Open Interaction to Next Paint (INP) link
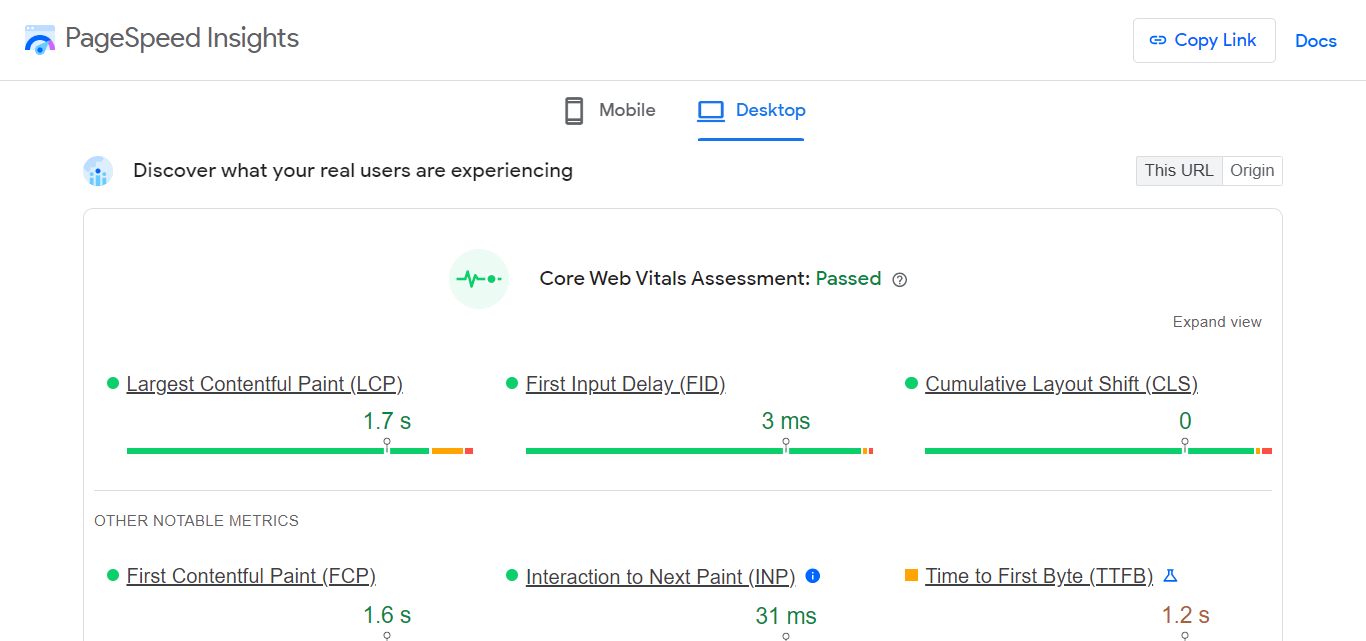The image size is (1366, 641). coord(660,577)
